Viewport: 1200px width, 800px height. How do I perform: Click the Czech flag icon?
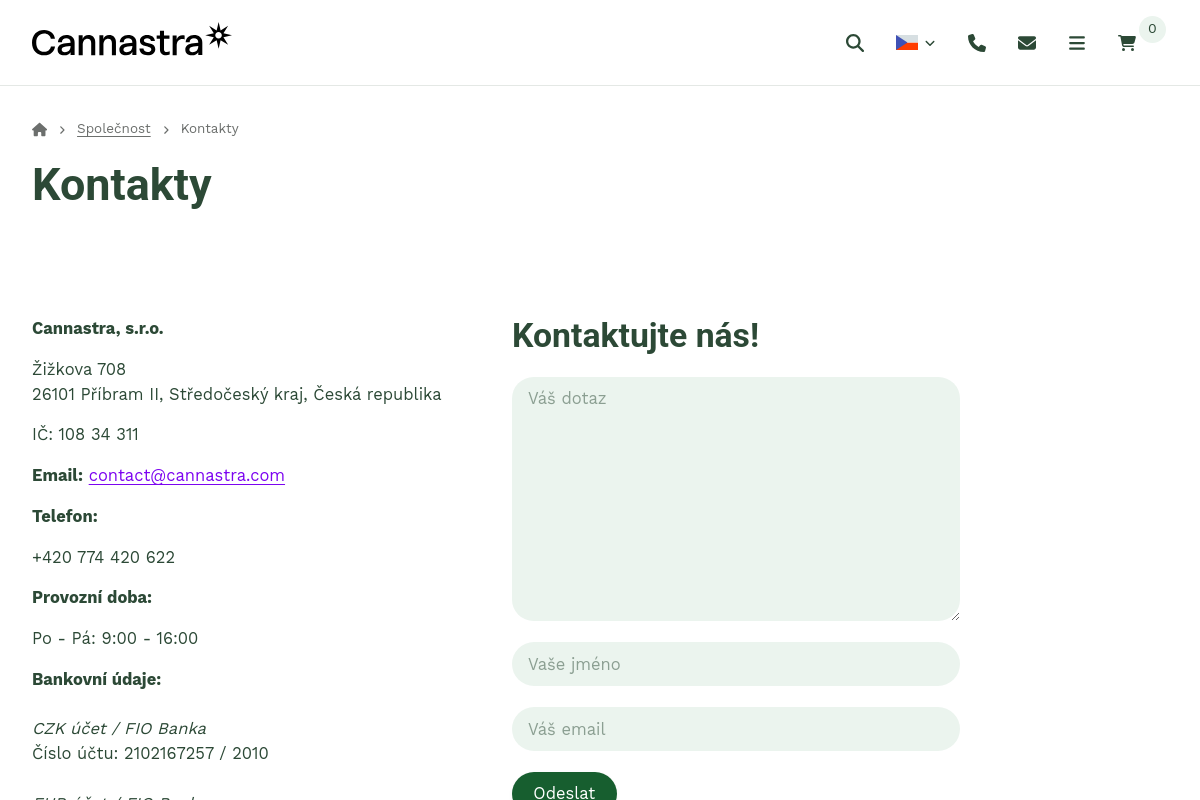click(906, 42)
